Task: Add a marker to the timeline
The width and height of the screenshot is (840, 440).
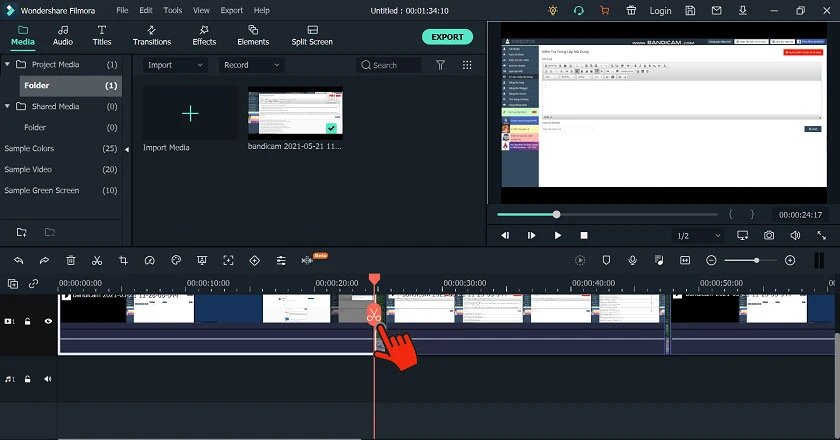Action: (606, 260)
